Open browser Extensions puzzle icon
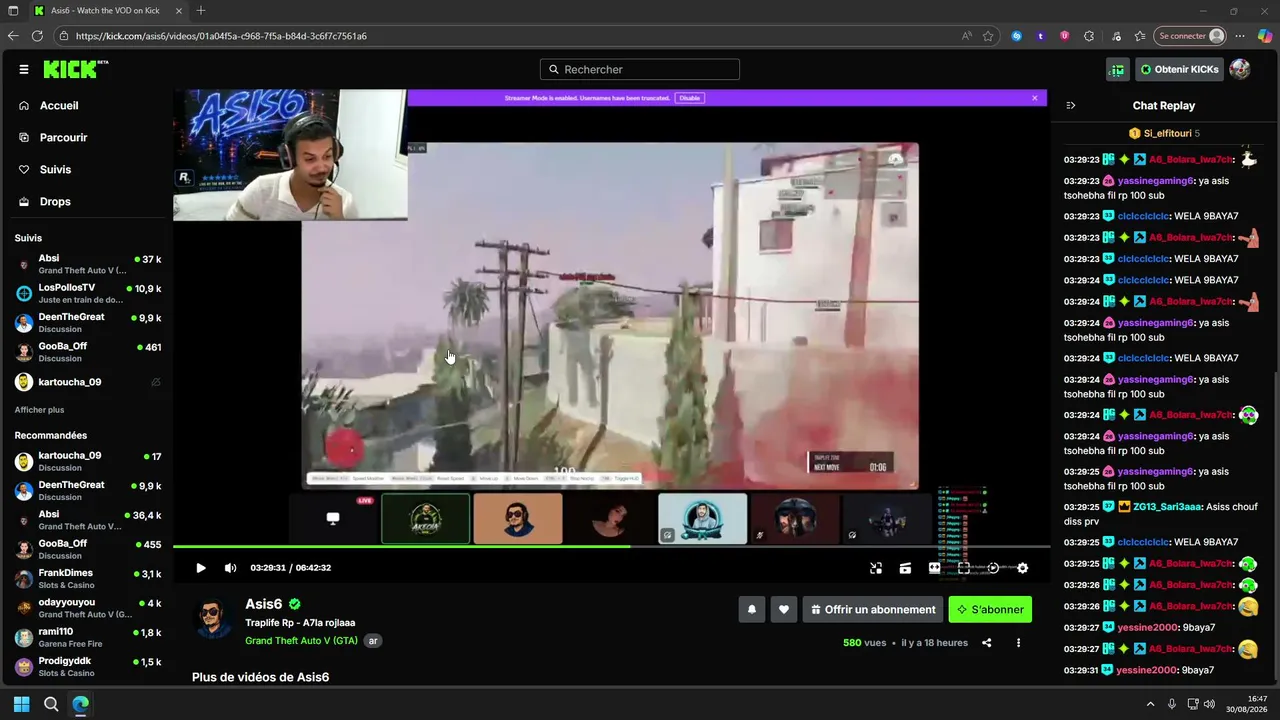This screenshot has height=720, width=1280. tap(1089, 36)
